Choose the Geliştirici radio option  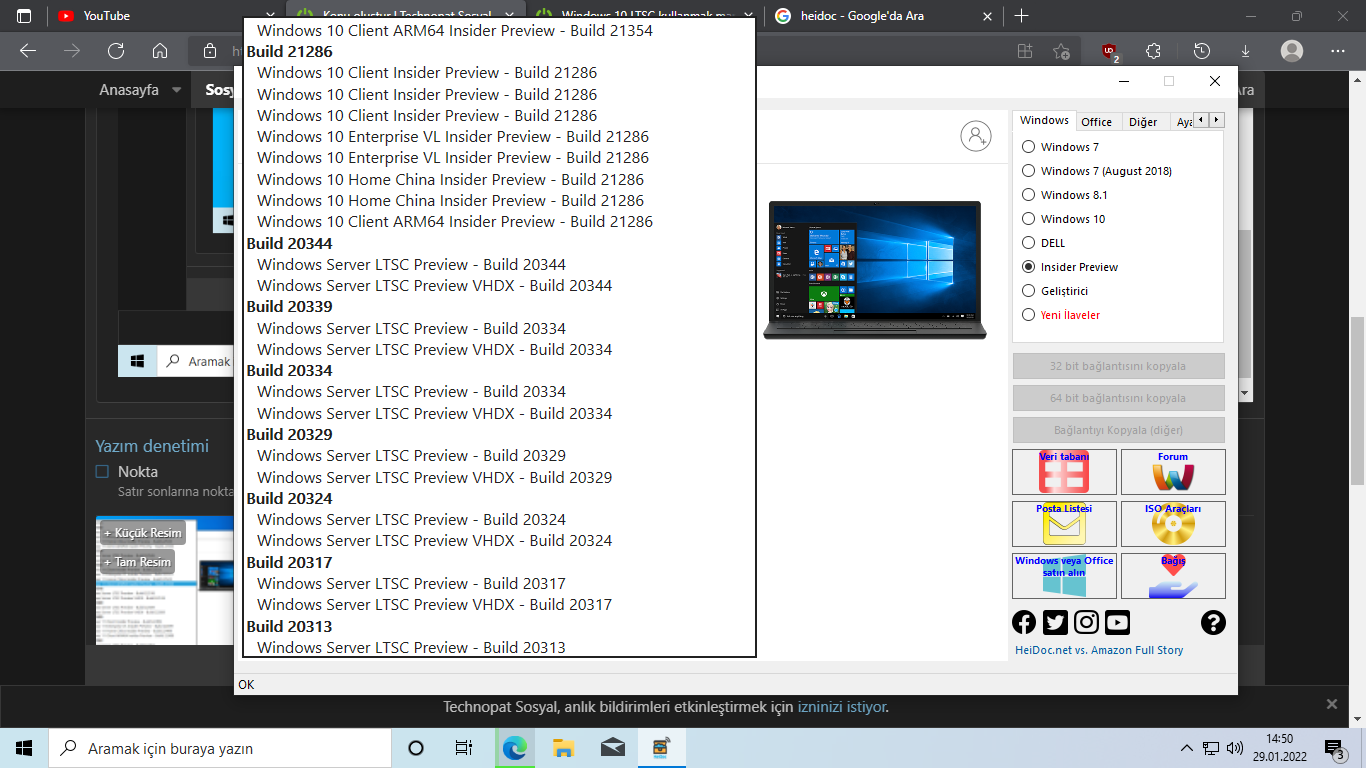(1028, 291)
